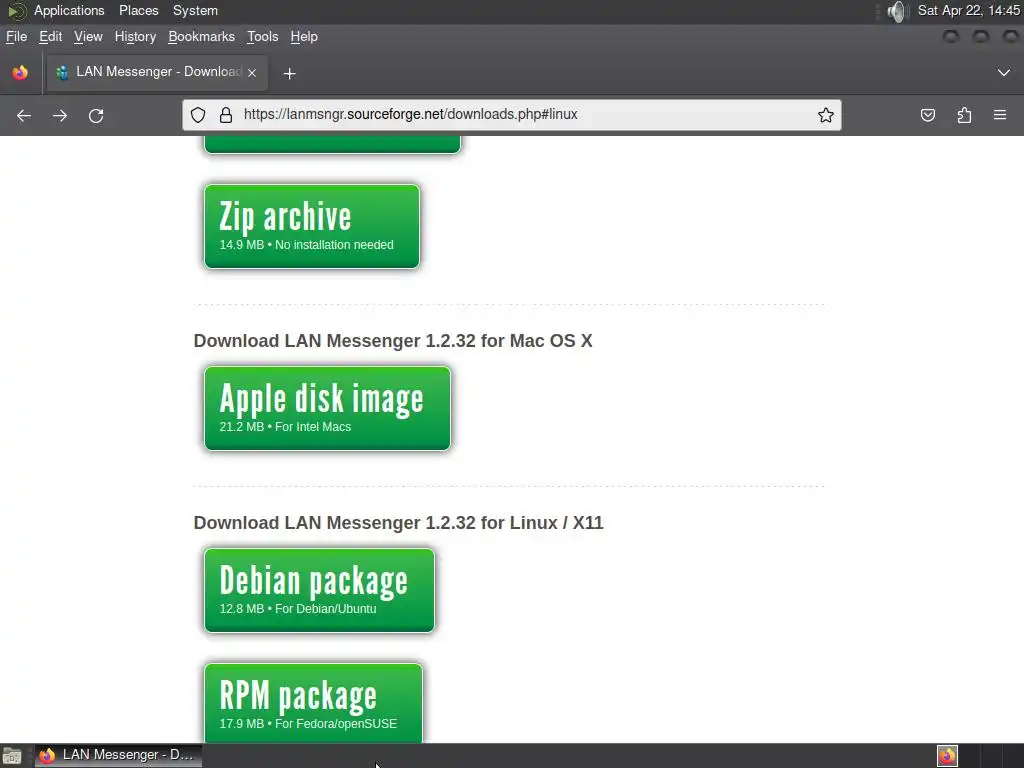Reload the current page
1024x768 pixels.
[96, 116]
